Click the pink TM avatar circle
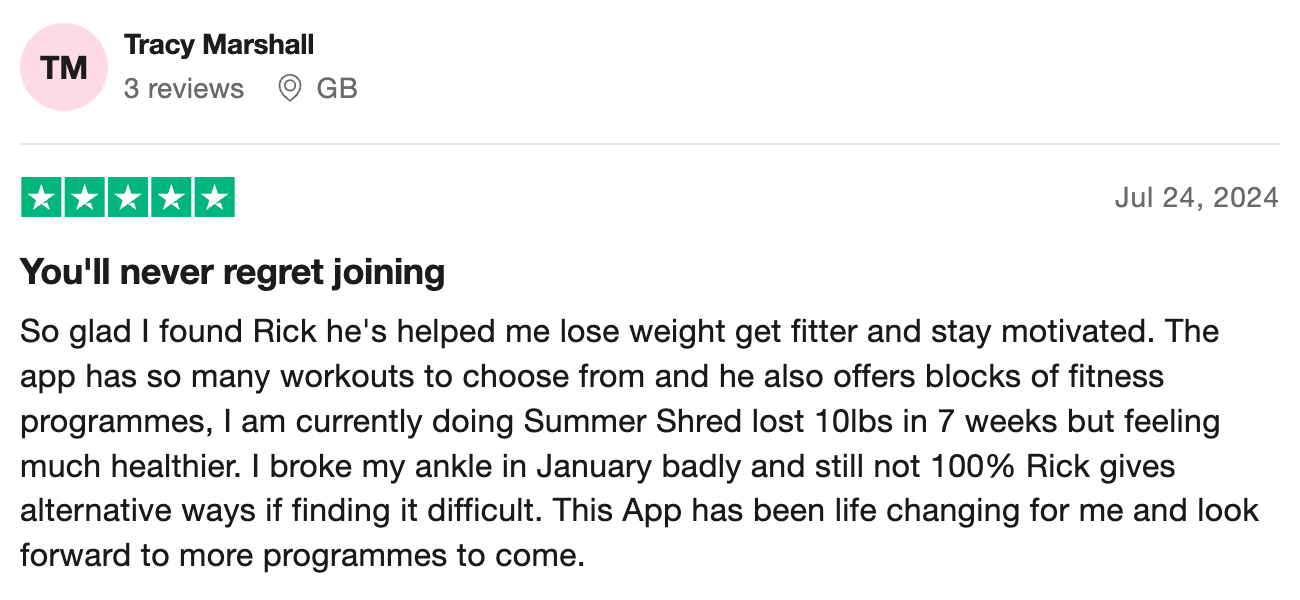Screen dimensions: 1300x600 (x=64, y=68)
